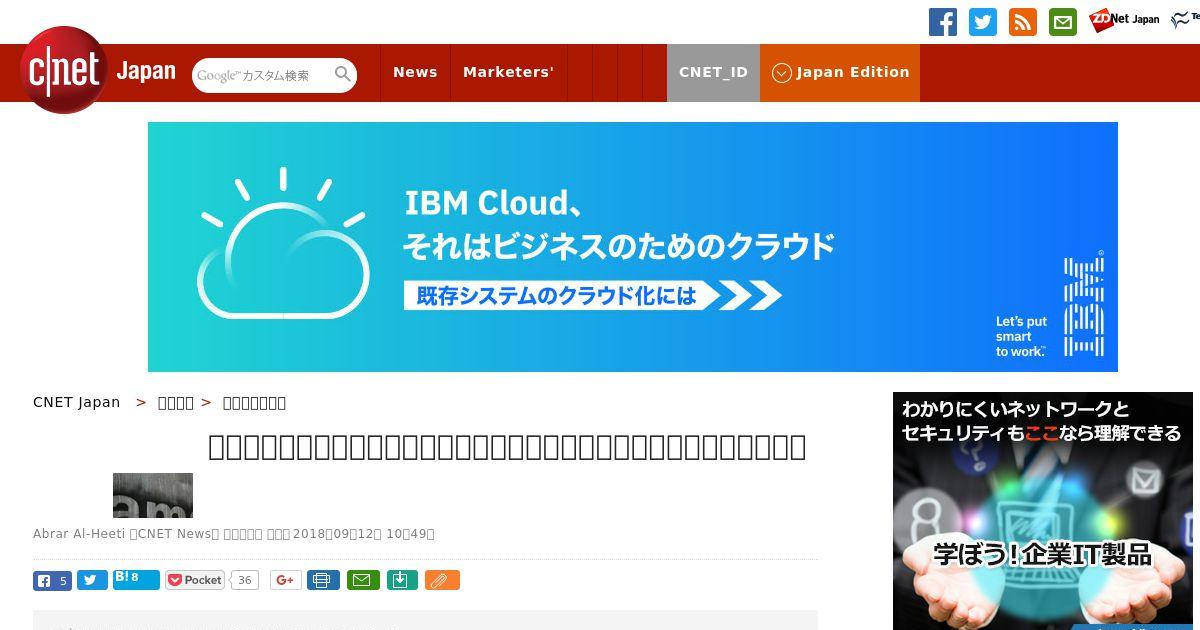
Task: Go to CNET Japan breadcrumb link
Action: (76, 402)
